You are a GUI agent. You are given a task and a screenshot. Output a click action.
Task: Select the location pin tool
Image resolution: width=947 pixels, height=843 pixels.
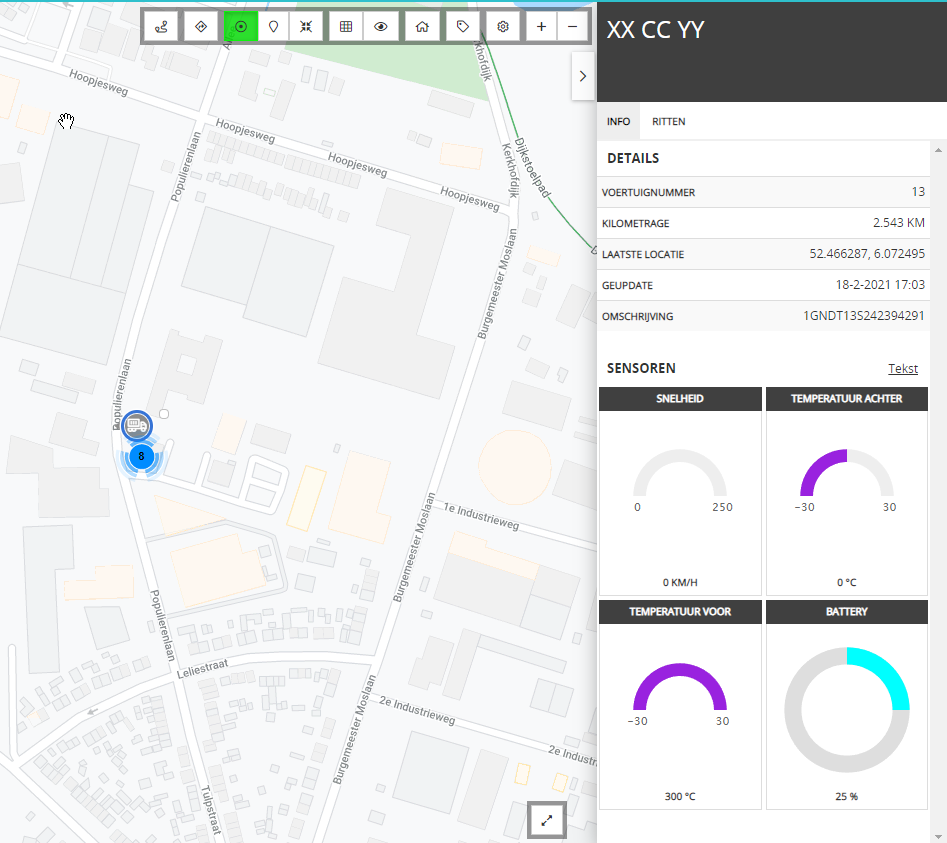pos(274,27)
